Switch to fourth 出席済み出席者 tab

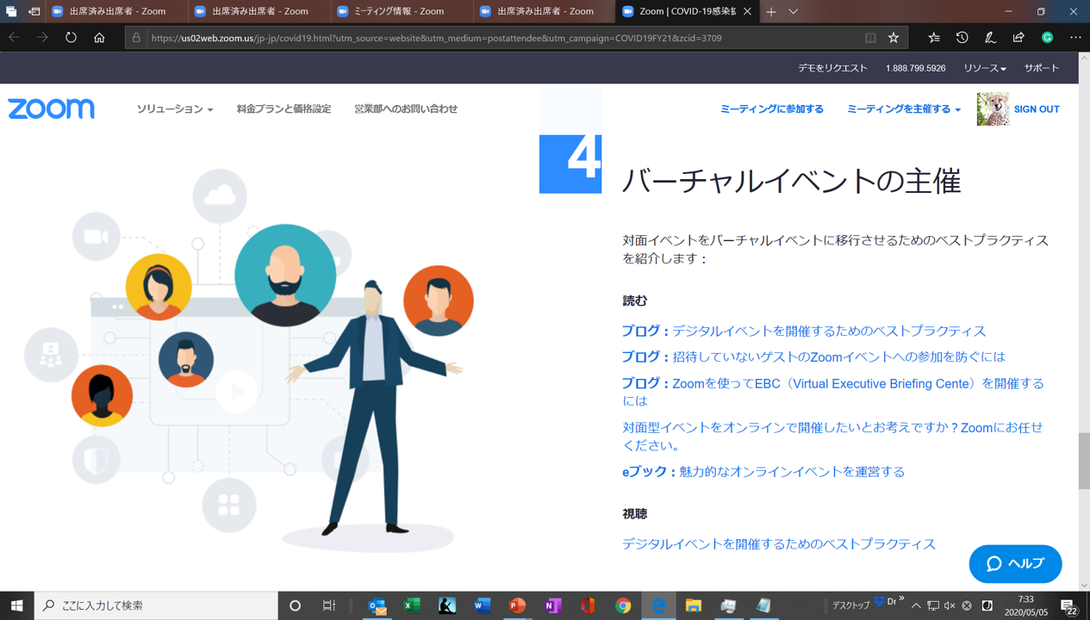(x=544, y=12)
